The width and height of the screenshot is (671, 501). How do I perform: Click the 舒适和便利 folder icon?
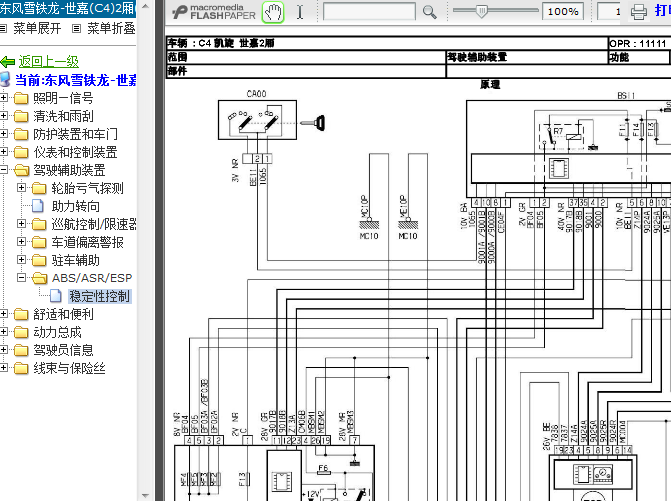click(21, 314)
